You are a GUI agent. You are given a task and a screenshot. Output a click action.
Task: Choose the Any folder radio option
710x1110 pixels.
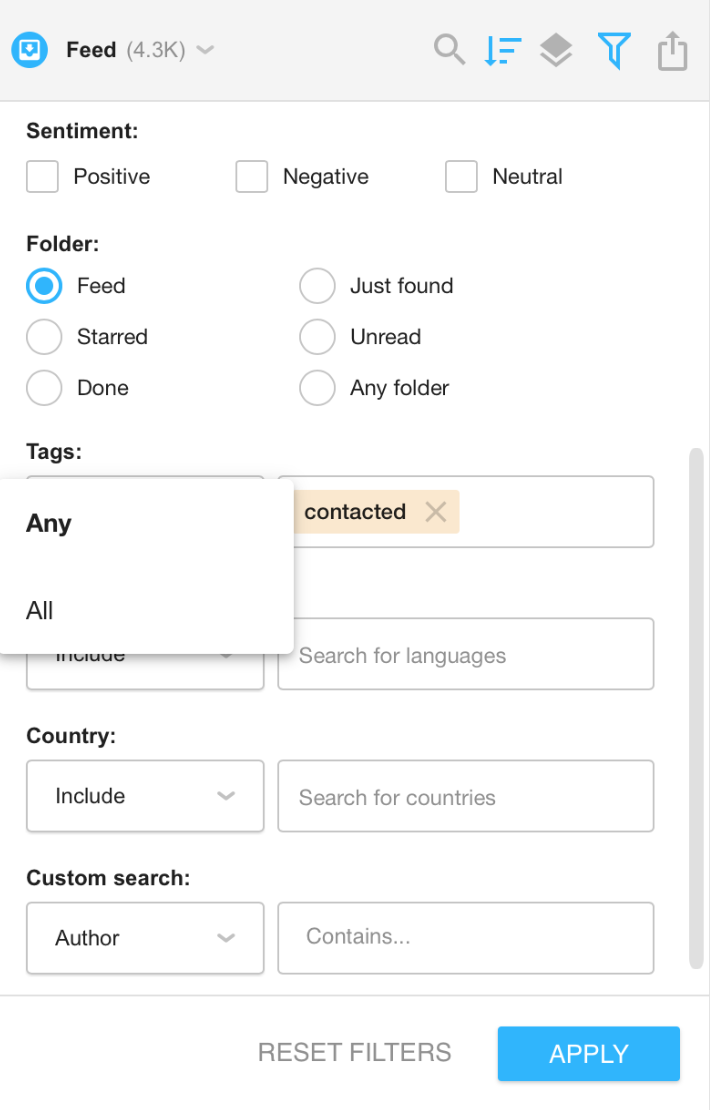click(317, 387)
